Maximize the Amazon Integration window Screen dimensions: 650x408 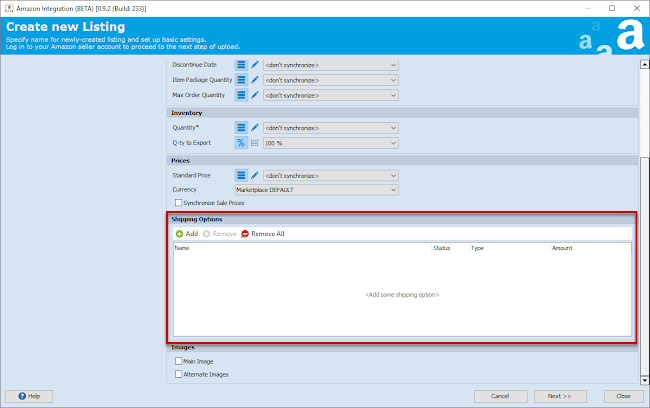612,8
